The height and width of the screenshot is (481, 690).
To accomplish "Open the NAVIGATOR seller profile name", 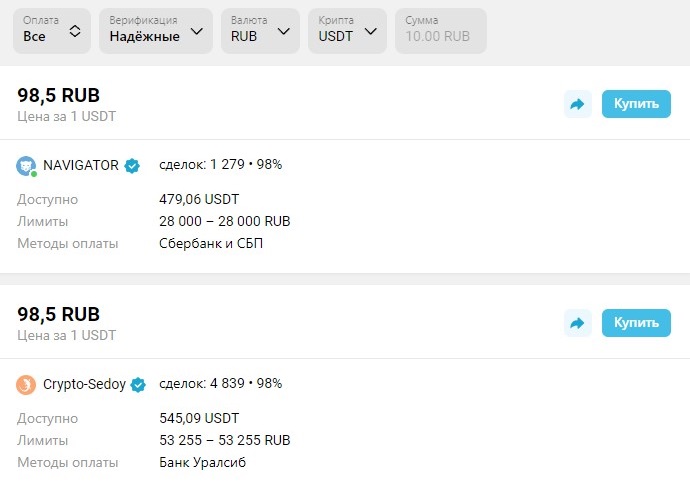I will pos(81,165).
